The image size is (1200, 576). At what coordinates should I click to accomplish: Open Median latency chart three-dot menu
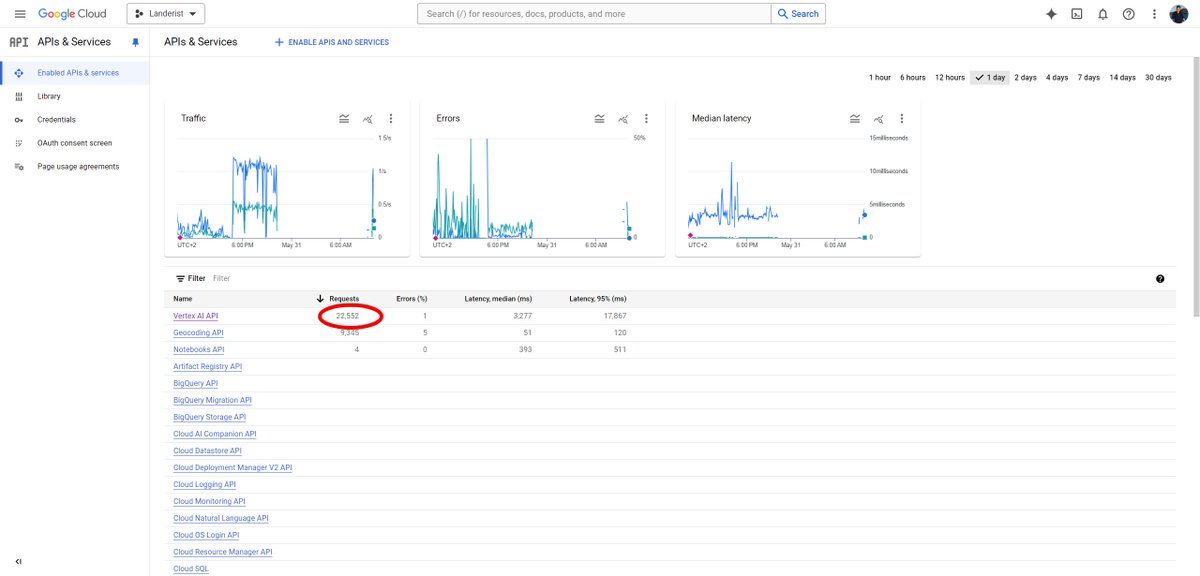point(902,118)
